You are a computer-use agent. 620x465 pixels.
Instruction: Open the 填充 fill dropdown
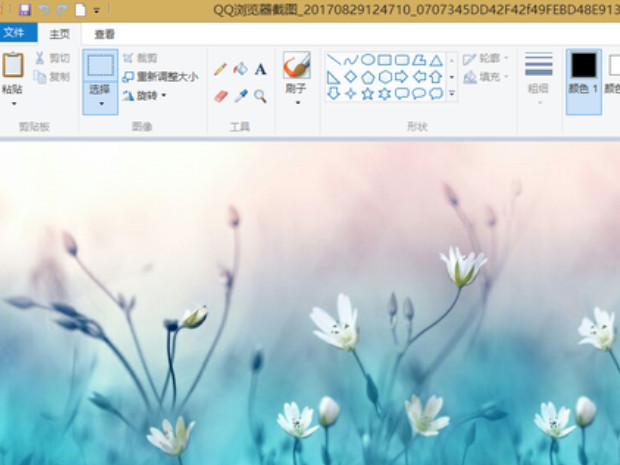[486, 76]
